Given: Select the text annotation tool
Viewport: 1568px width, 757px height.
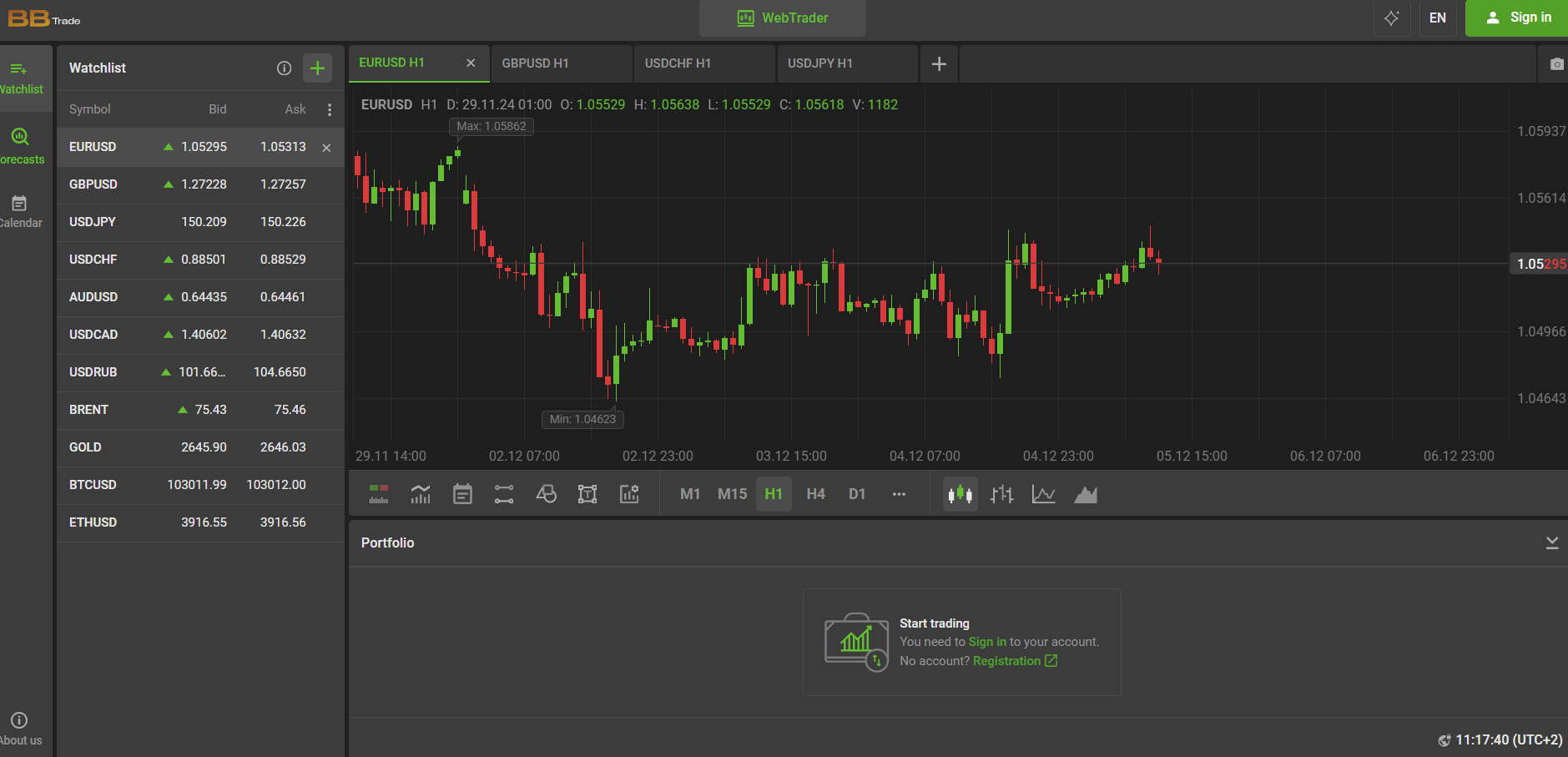Looking at the screenshot, I should 587,494.
